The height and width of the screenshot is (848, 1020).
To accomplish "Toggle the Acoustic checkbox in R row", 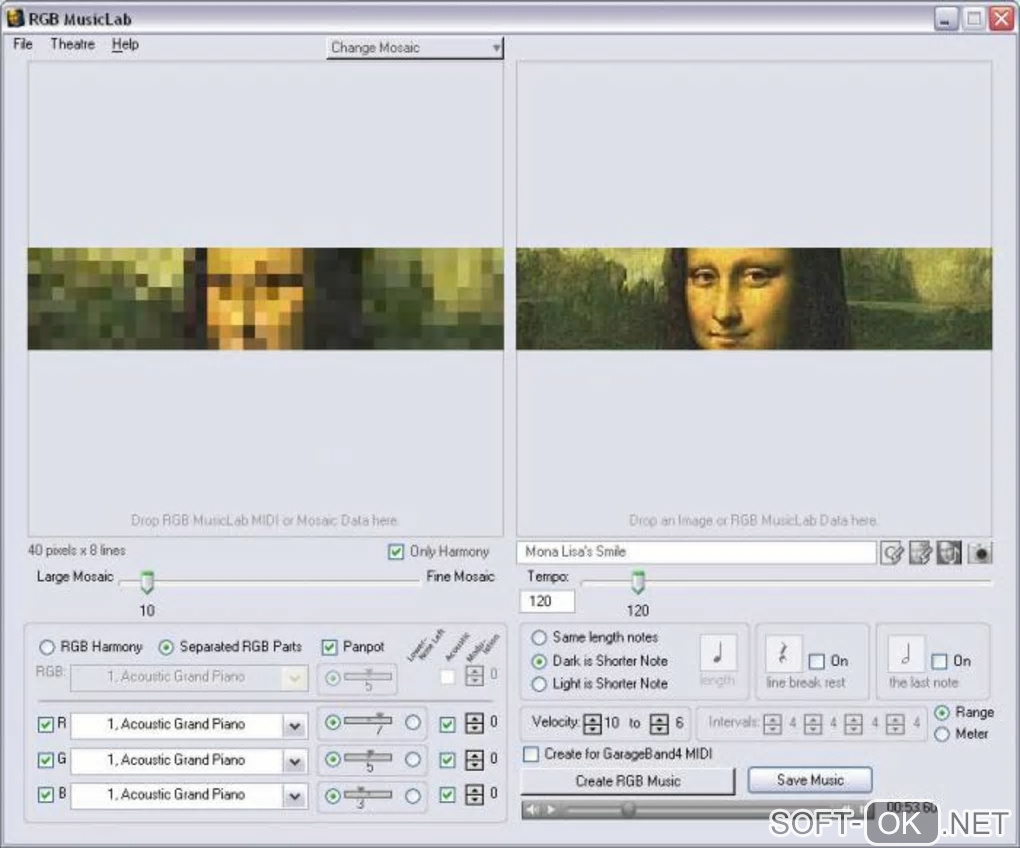I will click(447, 724).
